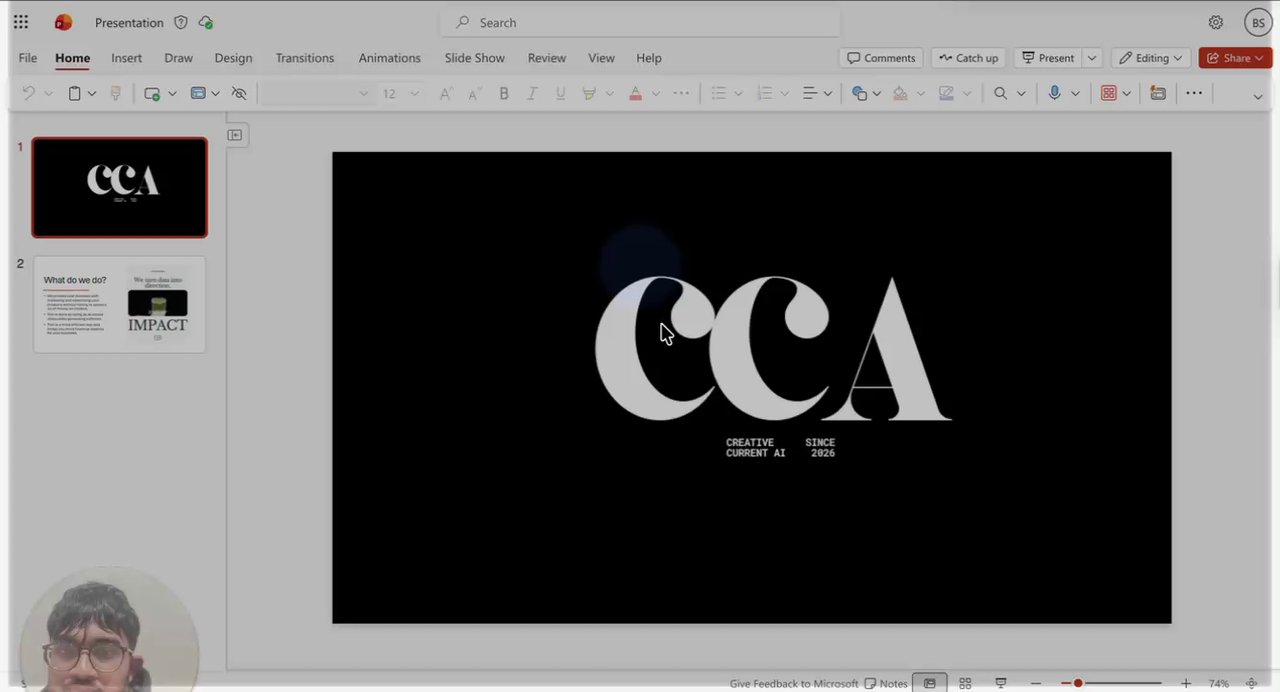Expand the ribbon display chevron
Screen dimensions: 1280x692
[x=1257, y=95]
